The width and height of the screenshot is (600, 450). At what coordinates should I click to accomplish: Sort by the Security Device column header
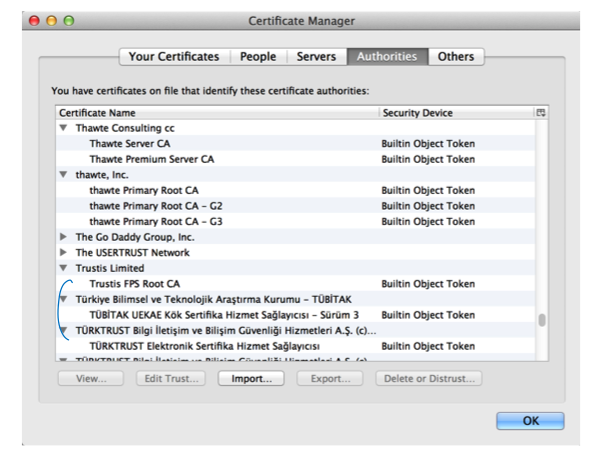[457, 113]
